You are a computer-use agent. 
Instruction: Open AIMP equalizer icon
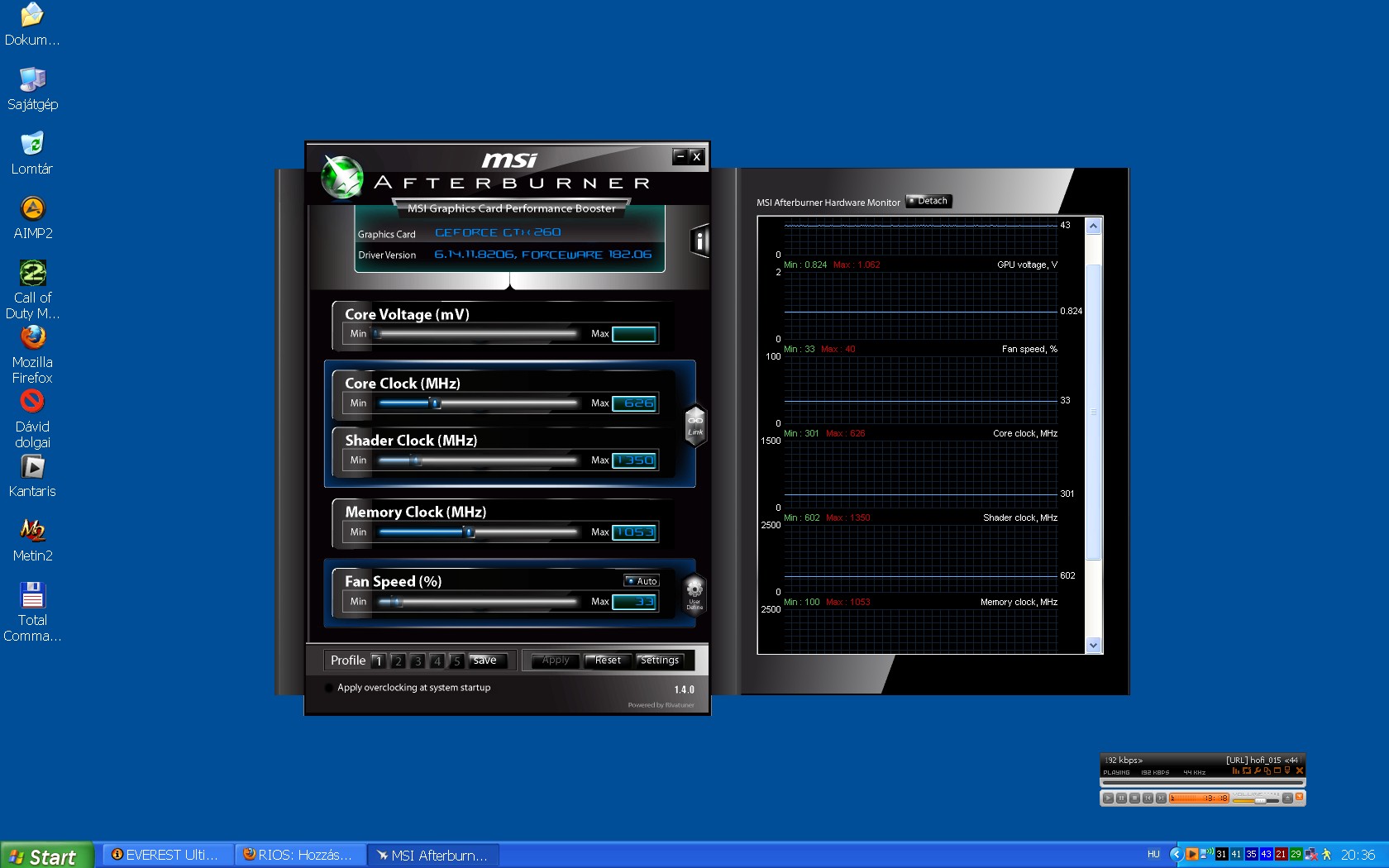(1235, 770)
